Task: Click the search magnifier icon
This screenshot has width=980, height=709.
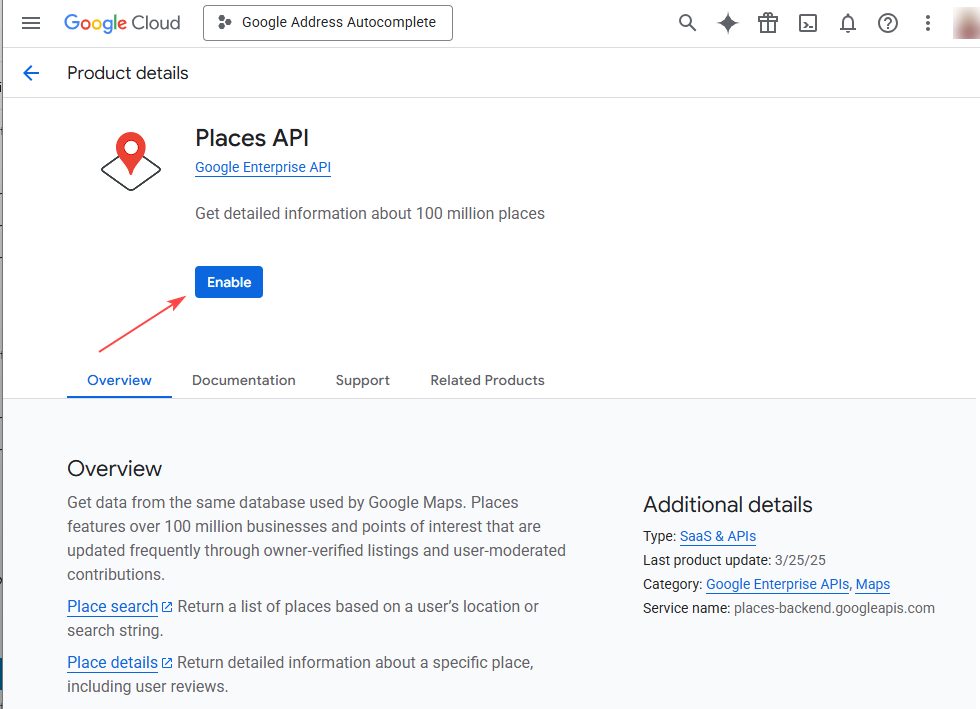Action: 687,23
